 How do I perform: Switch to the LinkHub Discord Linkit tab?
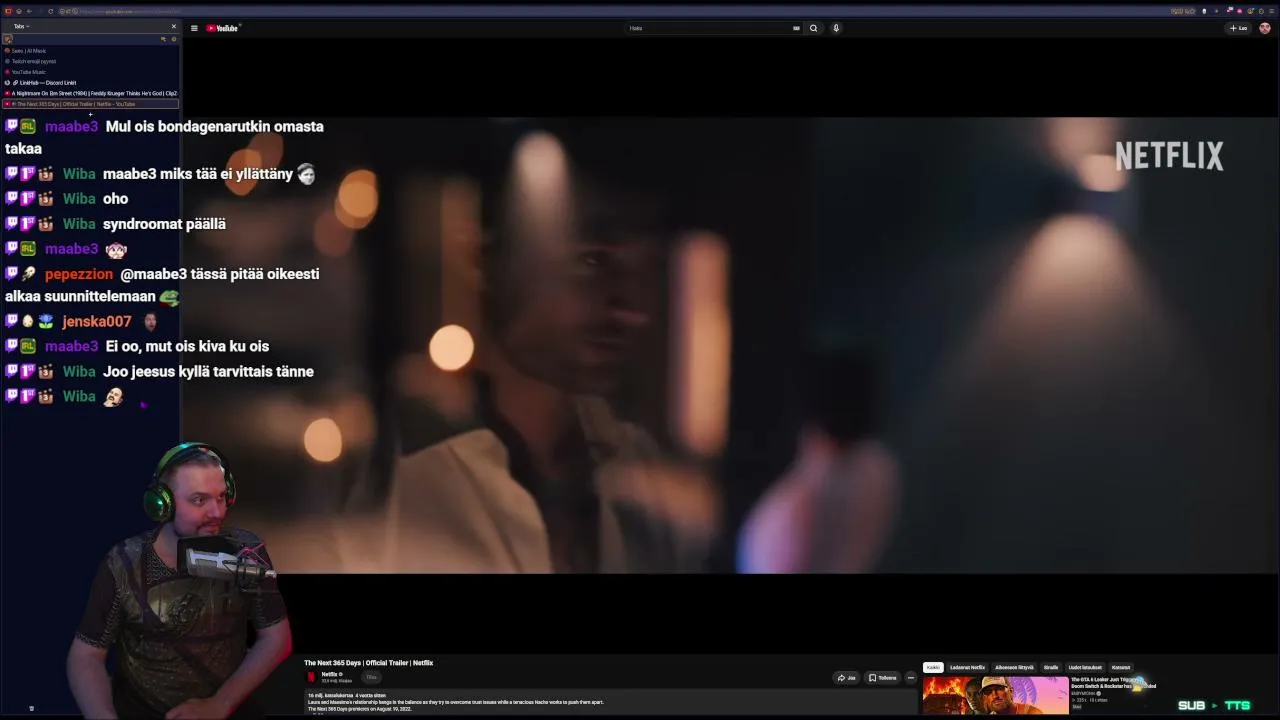(91, 83)
